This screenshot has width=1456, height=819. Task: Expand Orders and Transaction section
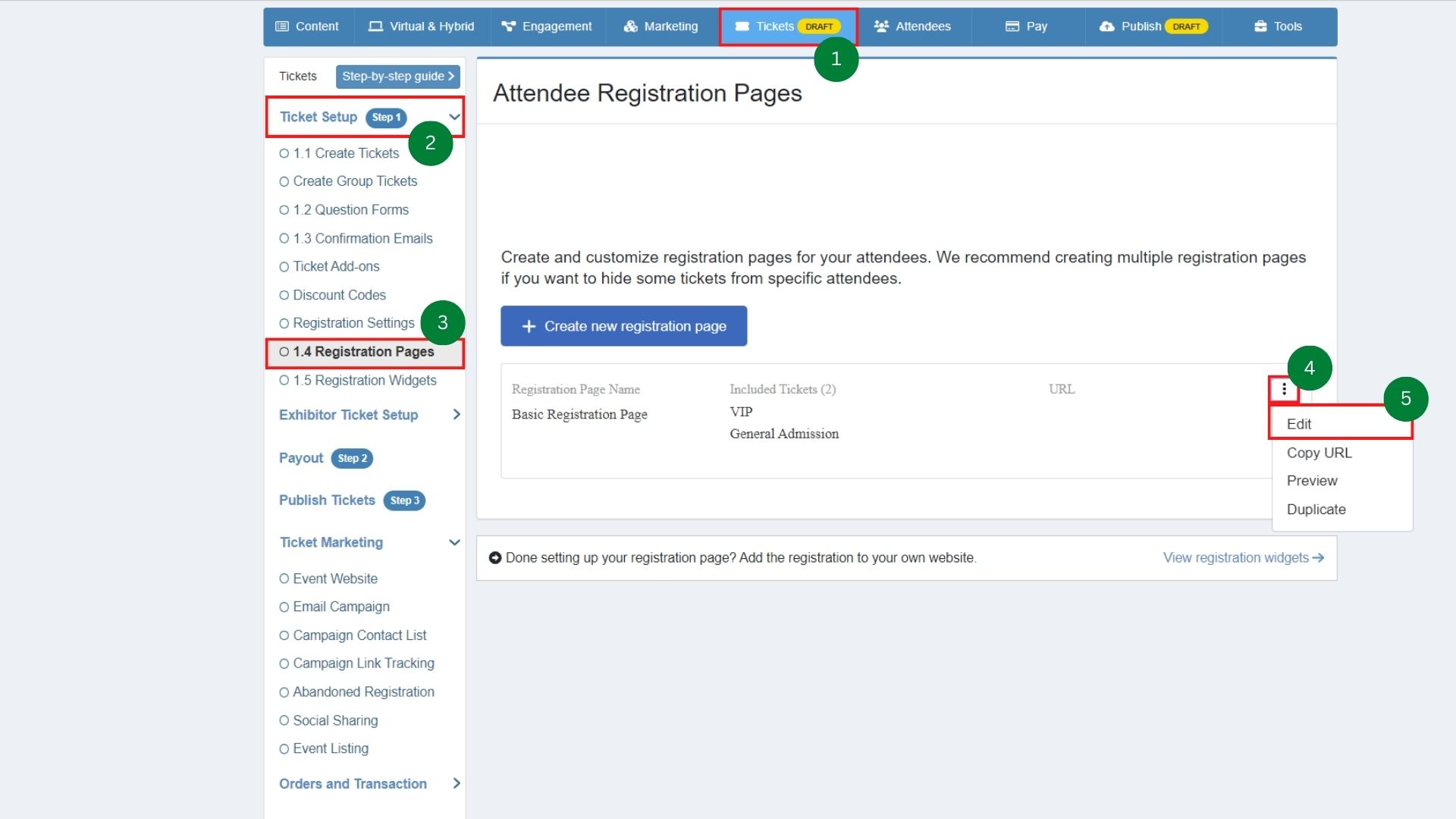pos(456,783)
